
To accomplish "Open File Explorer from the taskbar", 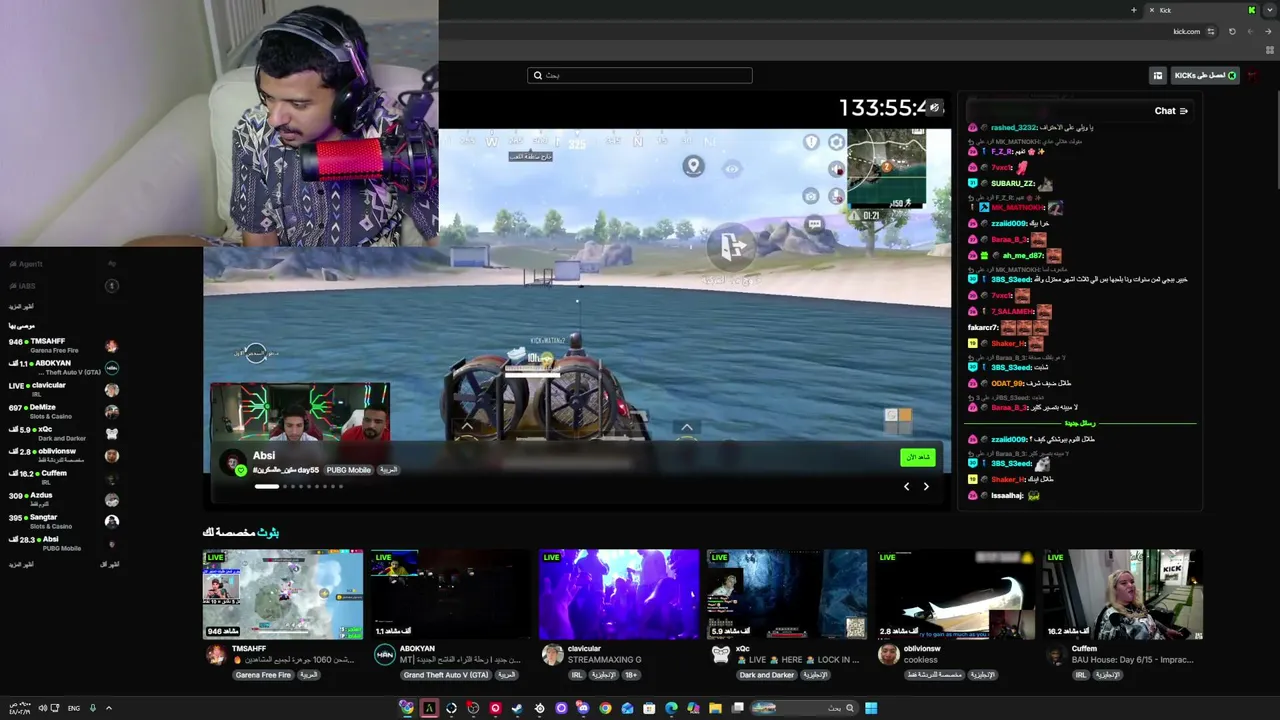I will click(x=715, y=708).
